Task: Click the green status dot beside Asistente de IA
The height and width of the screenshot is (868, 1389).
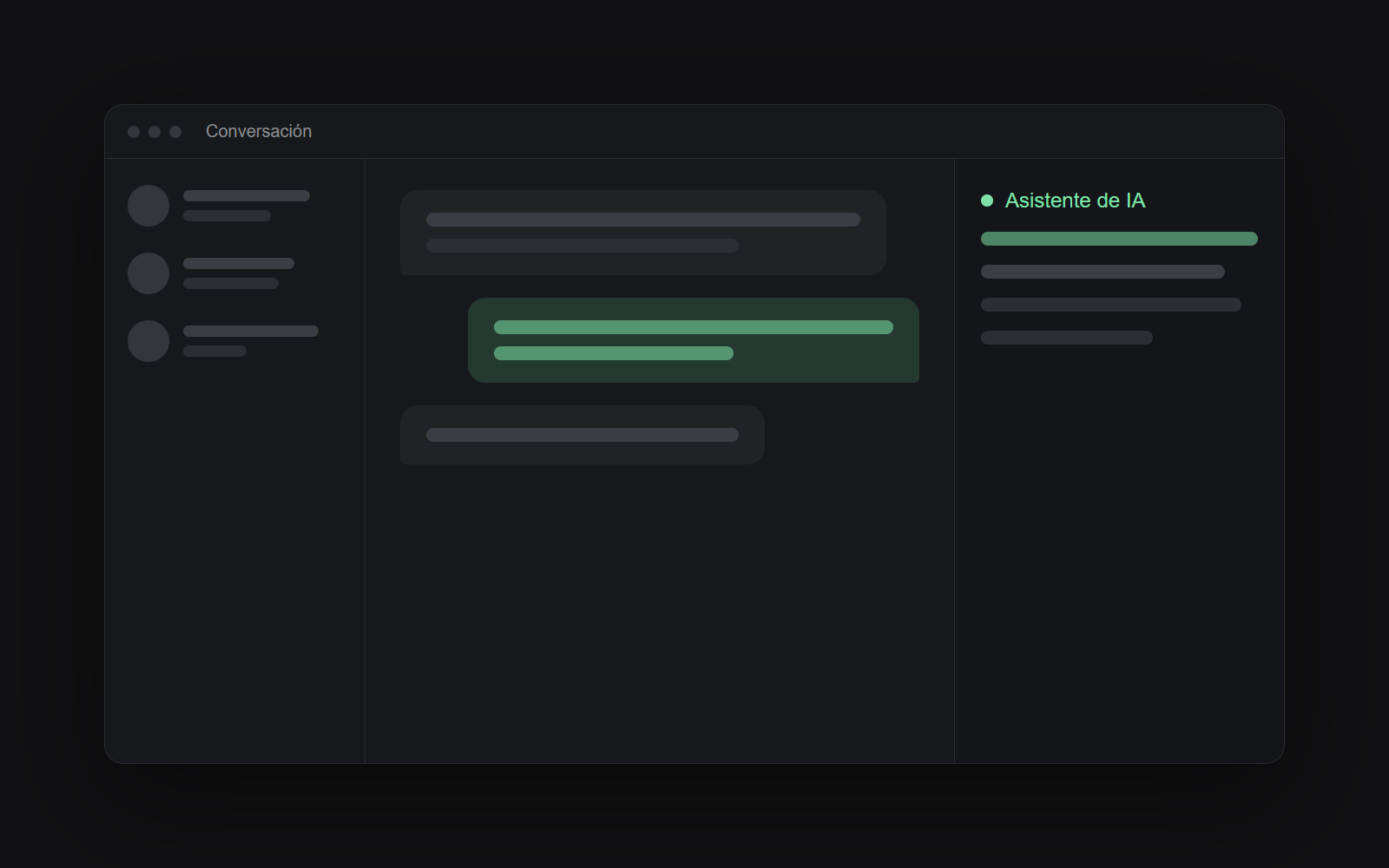Action: pyautogui.click(x=987, y=201)
